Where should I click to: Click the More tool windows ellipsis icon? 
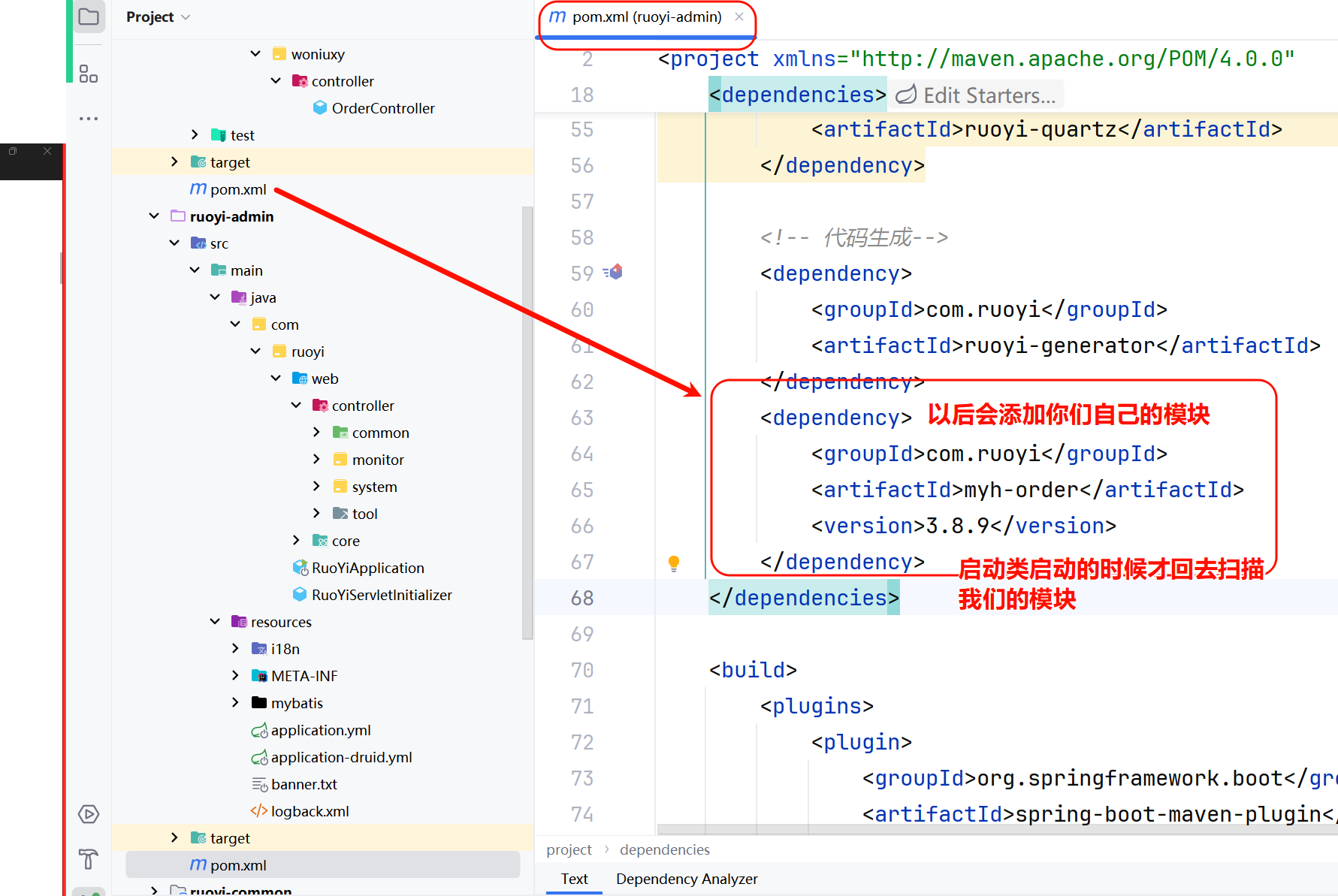point(89,119)
